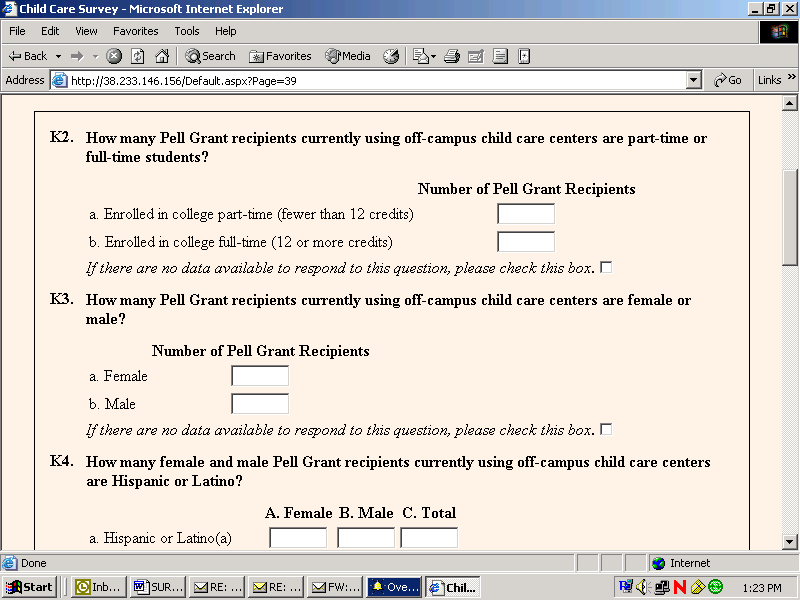
Task: Click the part-time enrollment number field
Action: coord(526,214)
